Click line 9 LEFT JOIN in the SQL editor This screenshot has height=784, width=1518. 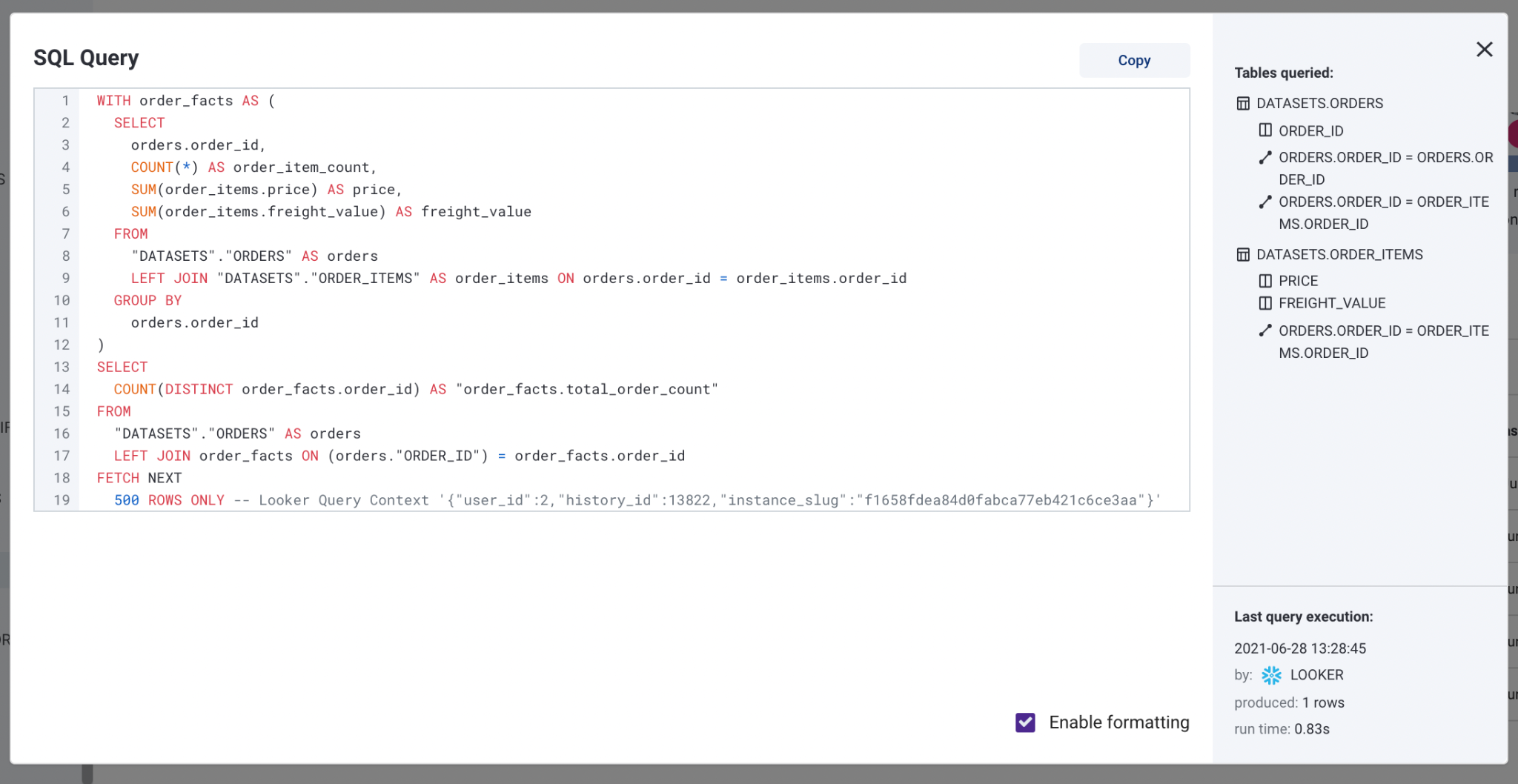(x=169, y=279)
